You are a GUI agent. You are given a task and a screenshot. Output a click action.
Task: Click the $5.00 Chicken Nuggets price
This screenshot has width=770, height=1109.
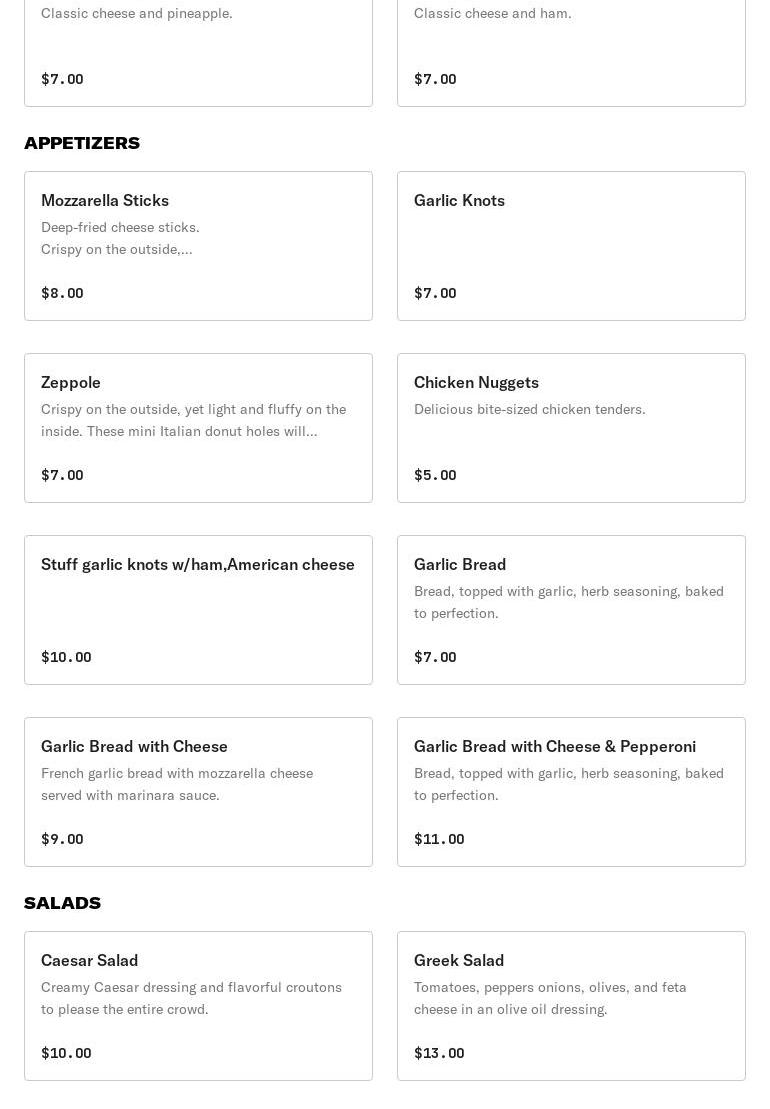tap(435, 475)
